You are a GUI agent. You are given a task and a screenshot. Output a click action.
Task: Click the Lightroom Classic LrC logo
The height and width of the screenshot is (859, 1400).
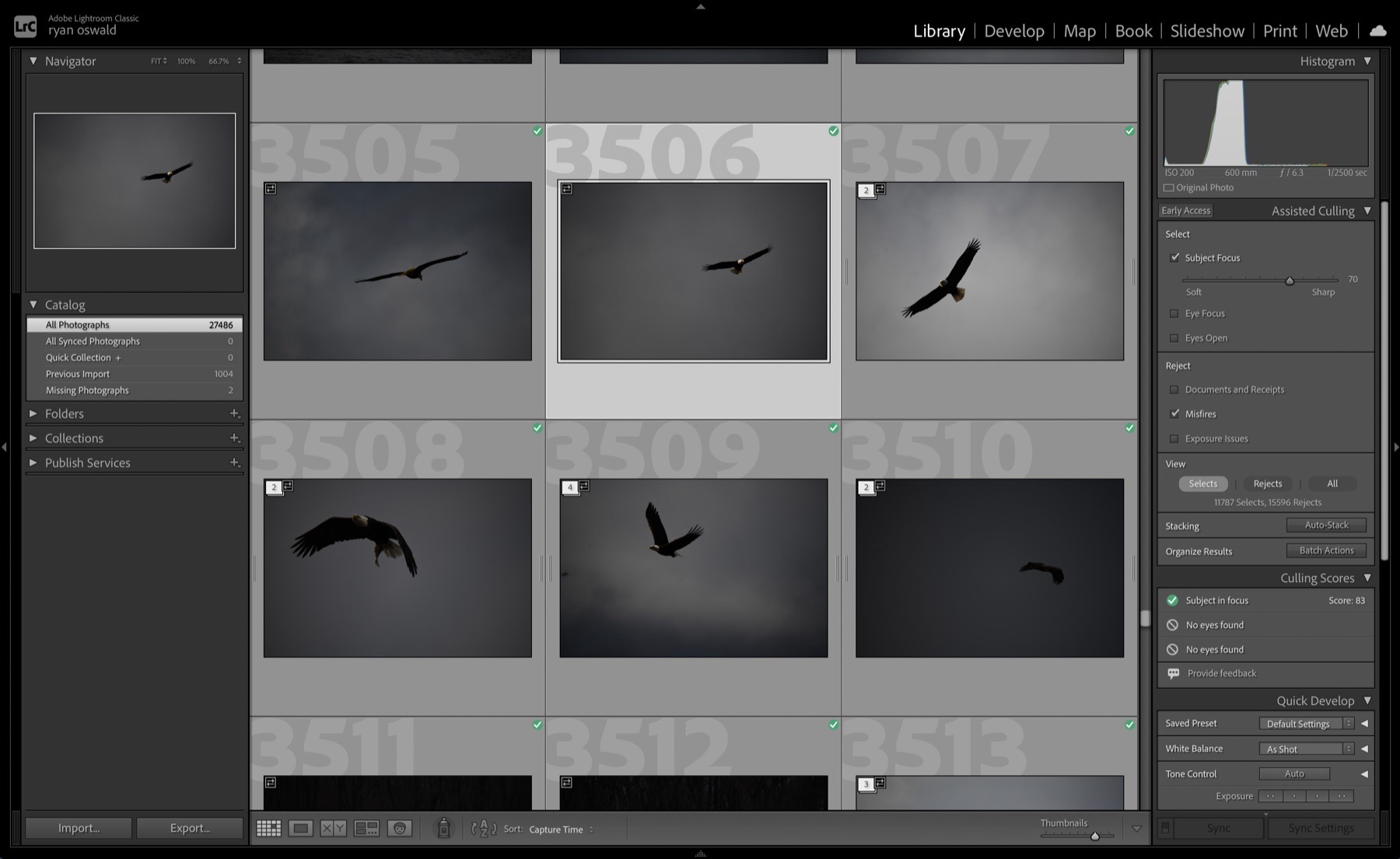point(25,27)
